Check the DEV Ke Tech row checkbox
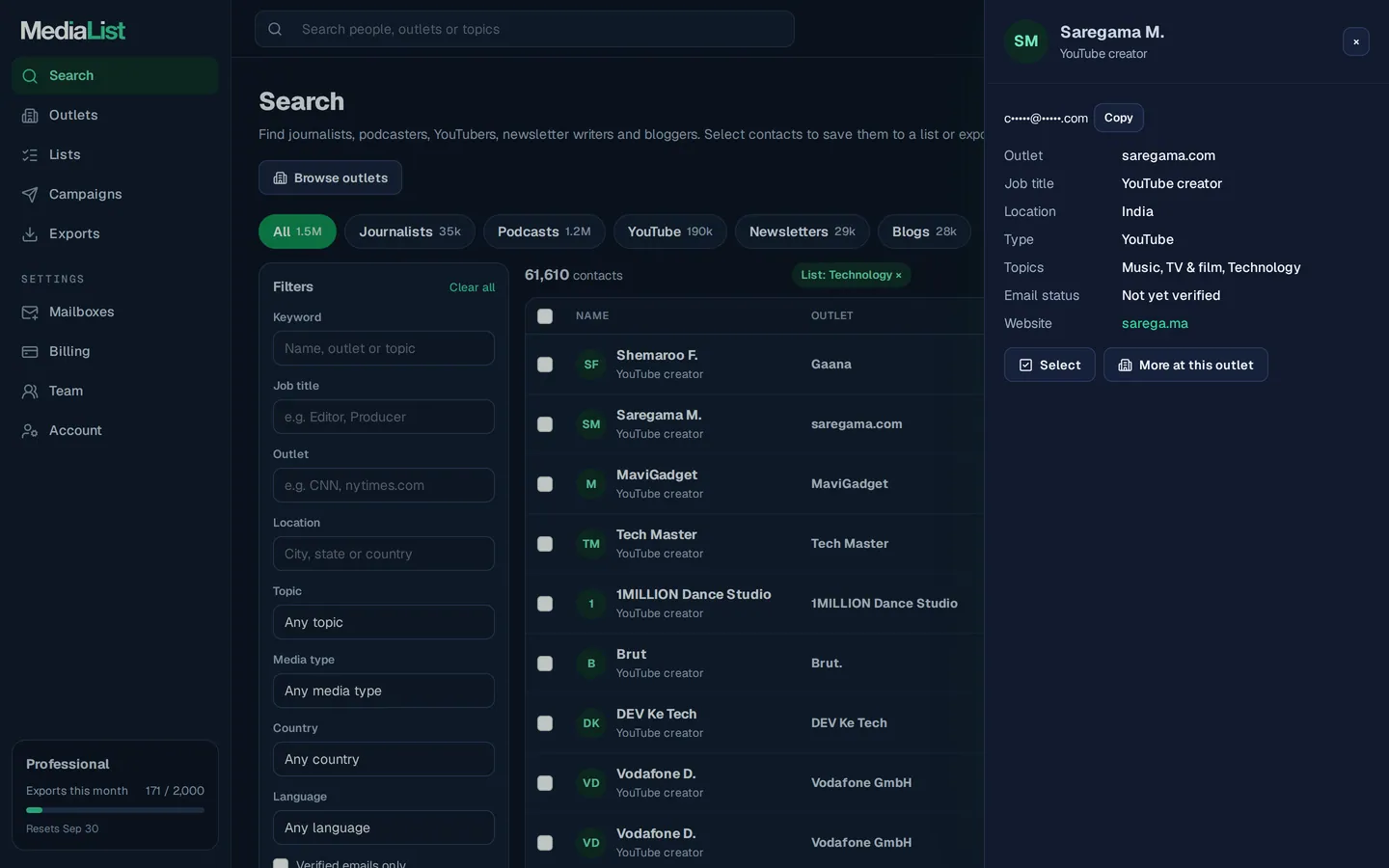The height and width of the screenshot is (868, 1389). point(545,723)
